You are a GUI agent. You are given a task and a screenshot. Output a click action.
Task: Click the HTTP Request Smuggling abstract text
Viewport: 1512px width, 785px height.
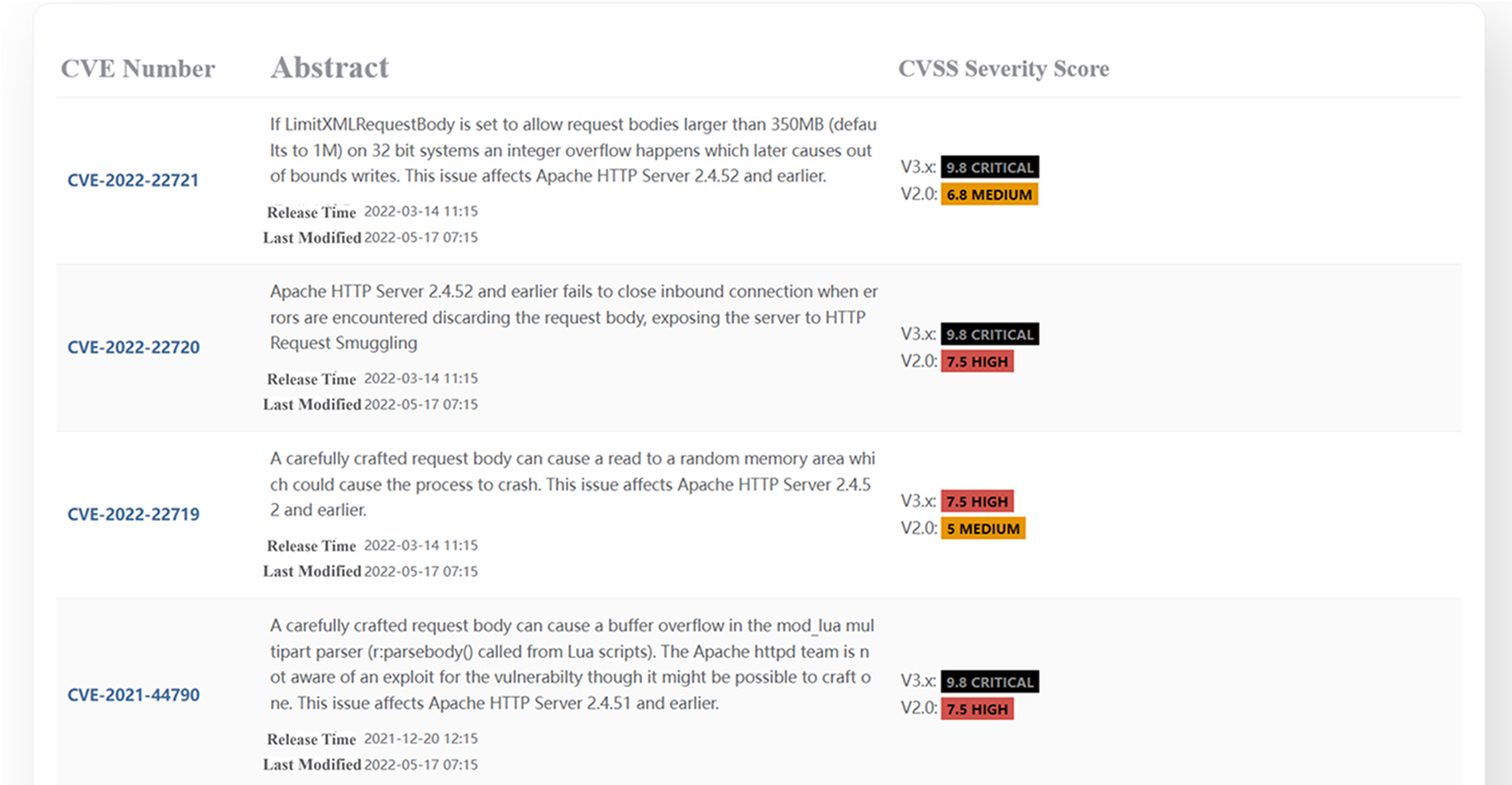pyautogui.click(x=572, y=317)
